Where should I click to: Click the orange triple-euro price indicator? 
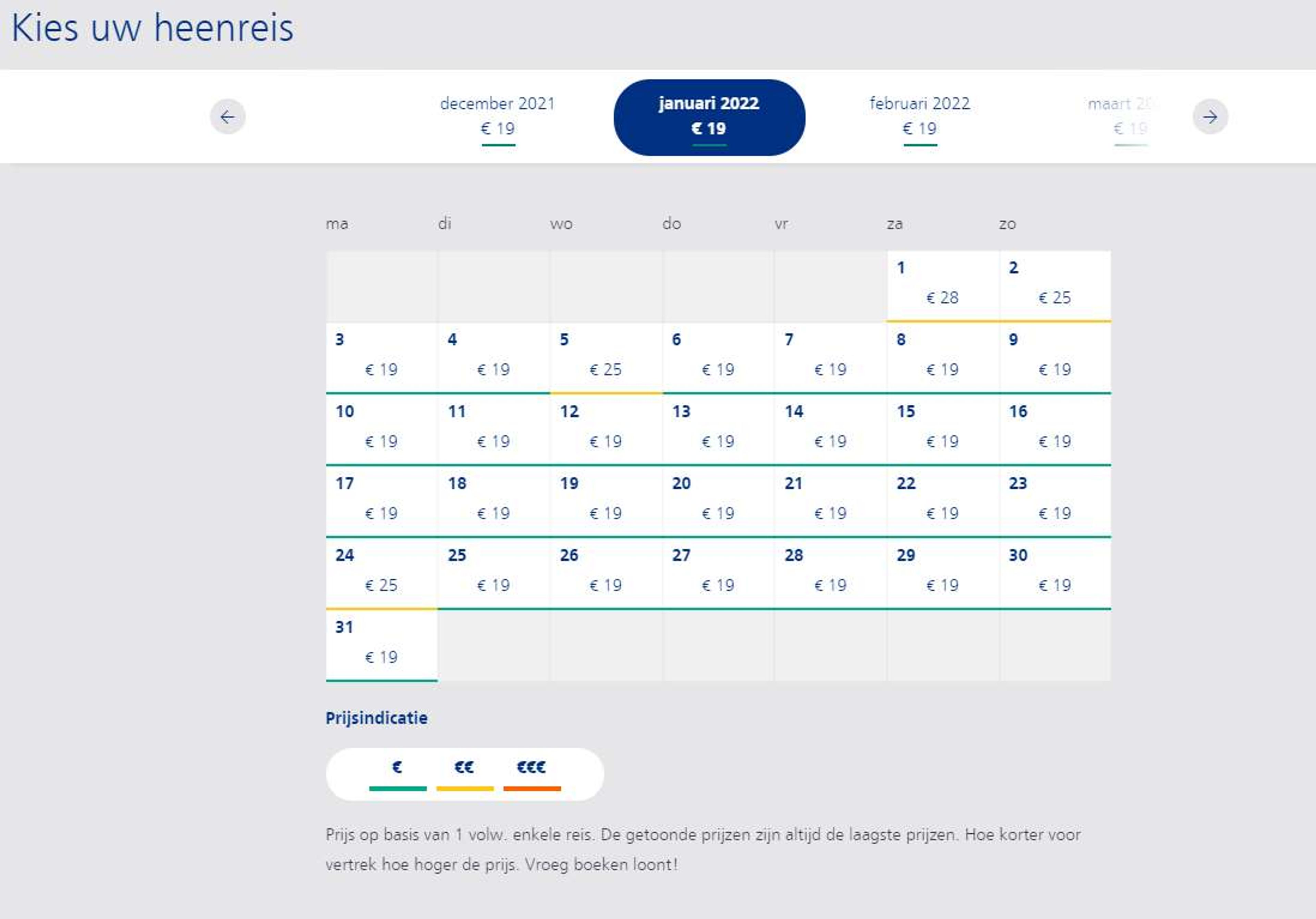pyautogui.click(x=532, y=775)
